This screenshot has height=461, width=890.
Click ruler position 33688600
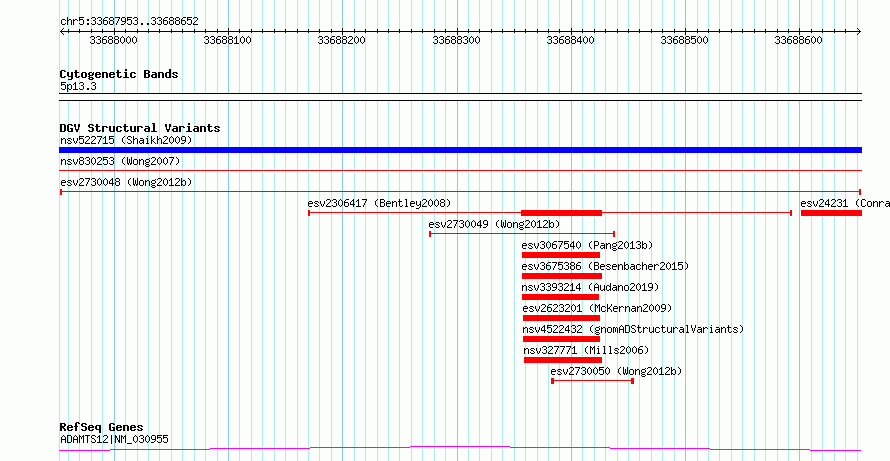point(799,40)
